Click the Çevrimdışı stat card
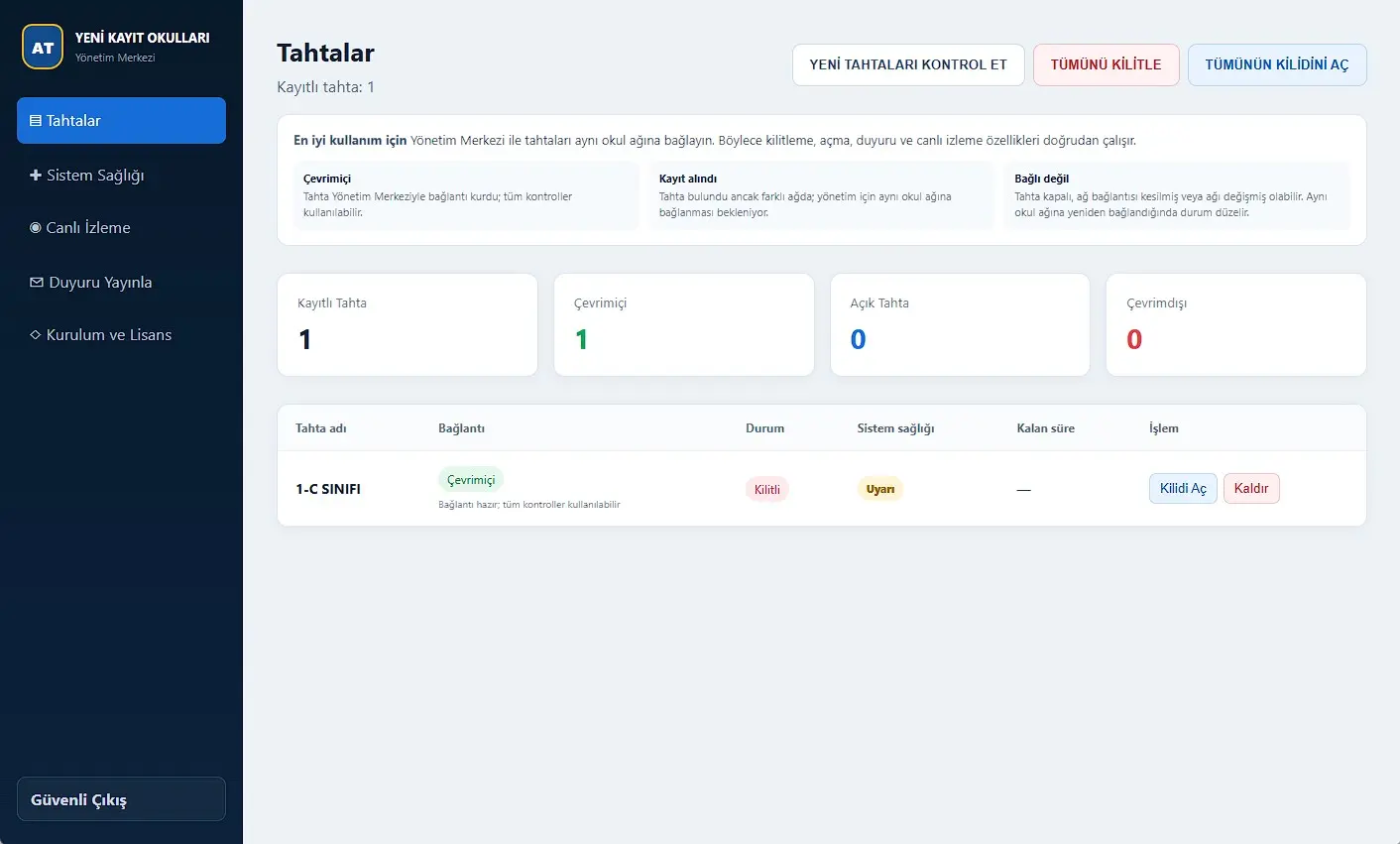The width and height of the screenshot is (1400, 844). (x=1236, y=325)
